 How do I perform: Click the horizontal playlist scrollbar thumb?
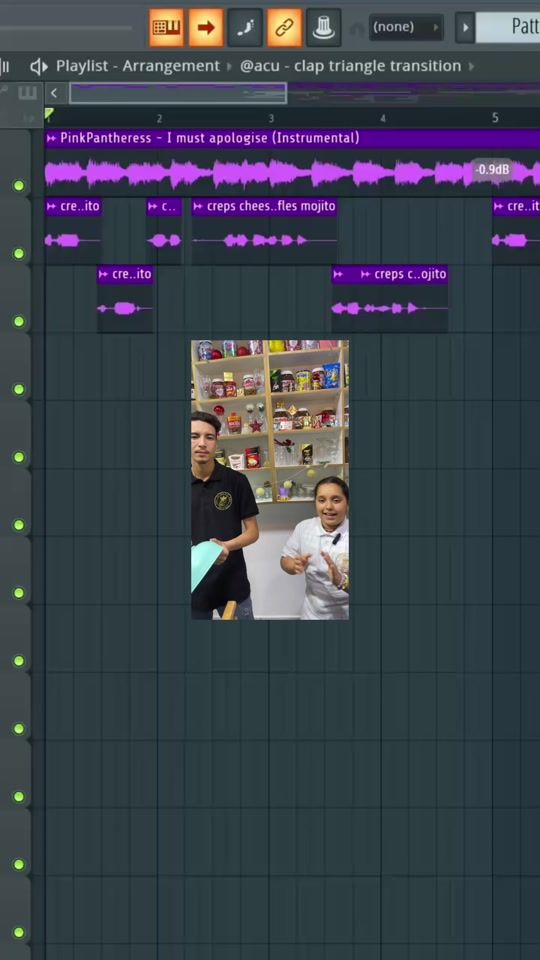click(x=178, y=94)
